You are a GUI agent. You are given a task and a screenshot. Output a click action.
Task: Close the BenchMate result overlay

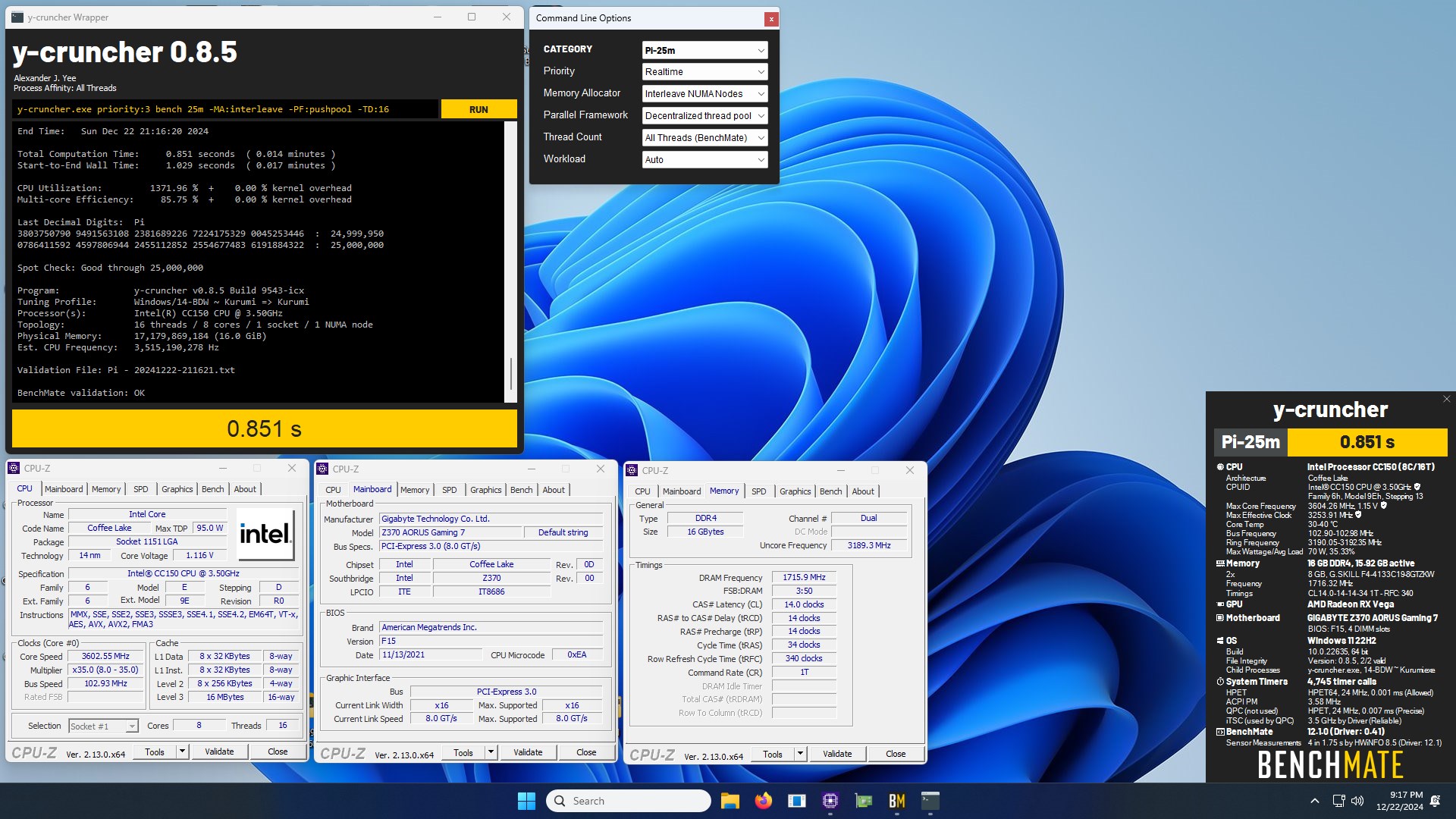1446,399
